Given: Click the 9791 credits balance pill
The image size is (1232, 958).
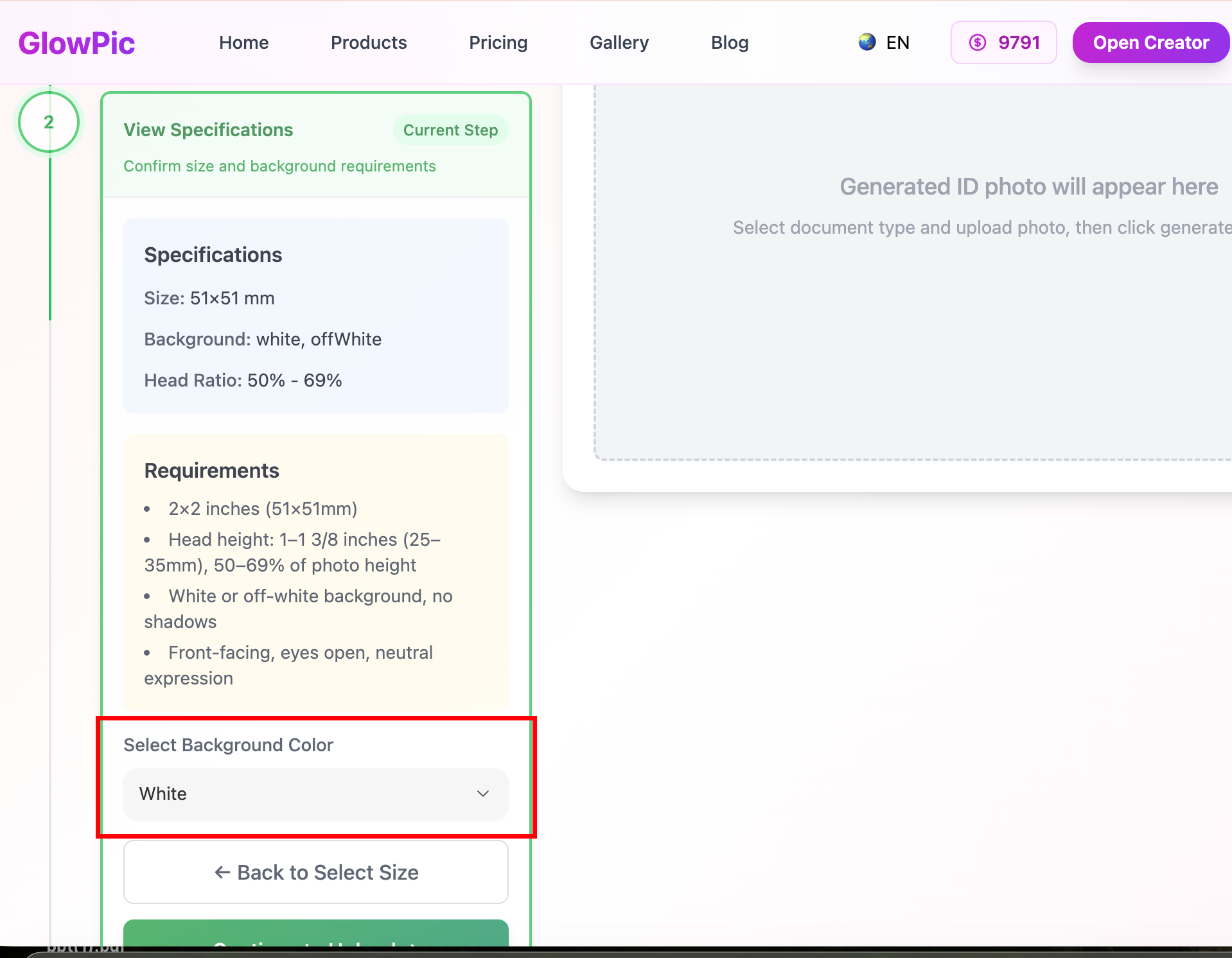Looking at the screenshot, I should tap(1003, 42).
